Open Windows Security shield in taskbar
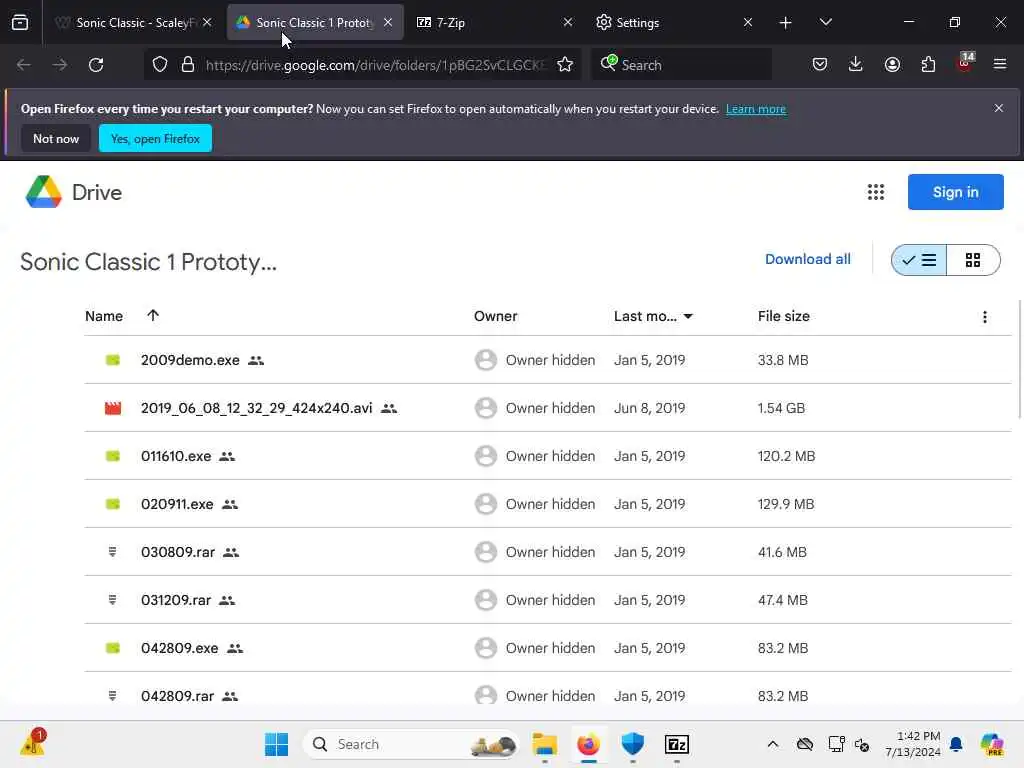This screenshot has width=1024, height=768. click(x=632, y=744)
